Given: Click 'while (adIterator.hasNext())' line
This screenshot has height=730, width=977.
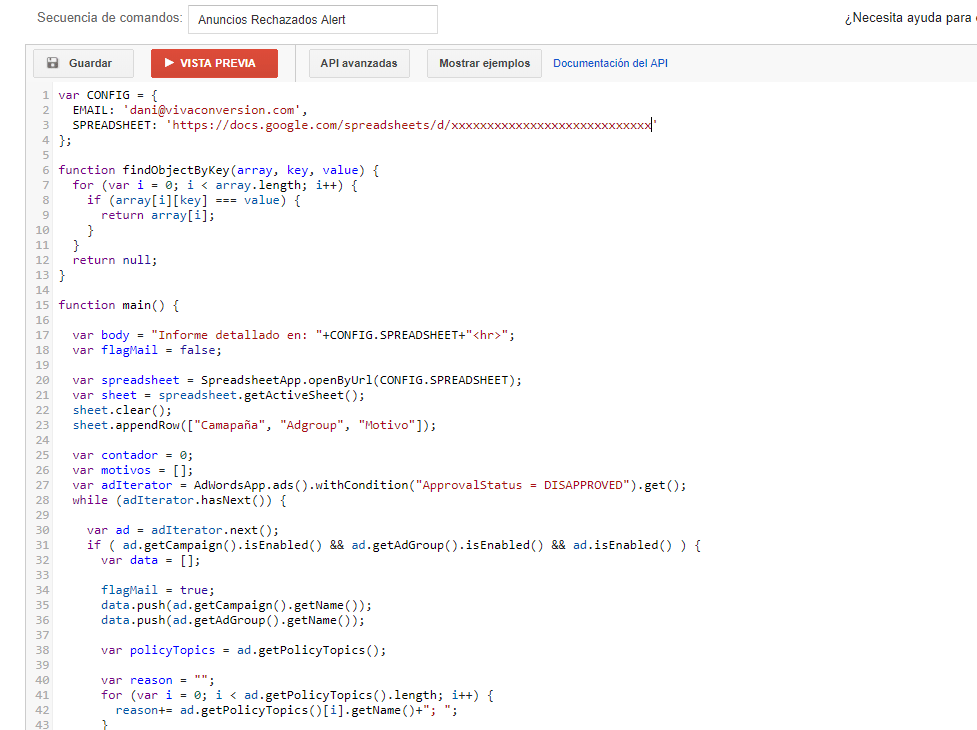Looking at the screenshot, I should point(179,500).
